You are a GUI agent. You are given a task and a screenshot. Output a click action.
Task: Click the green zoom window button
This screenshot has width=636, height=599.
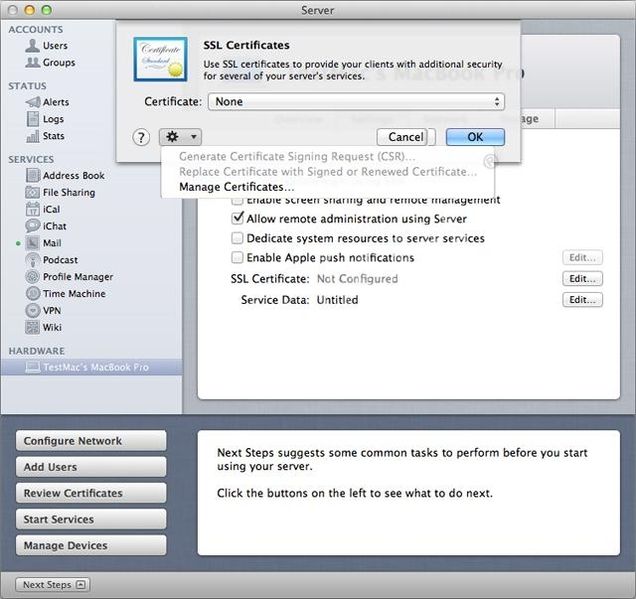47,10
